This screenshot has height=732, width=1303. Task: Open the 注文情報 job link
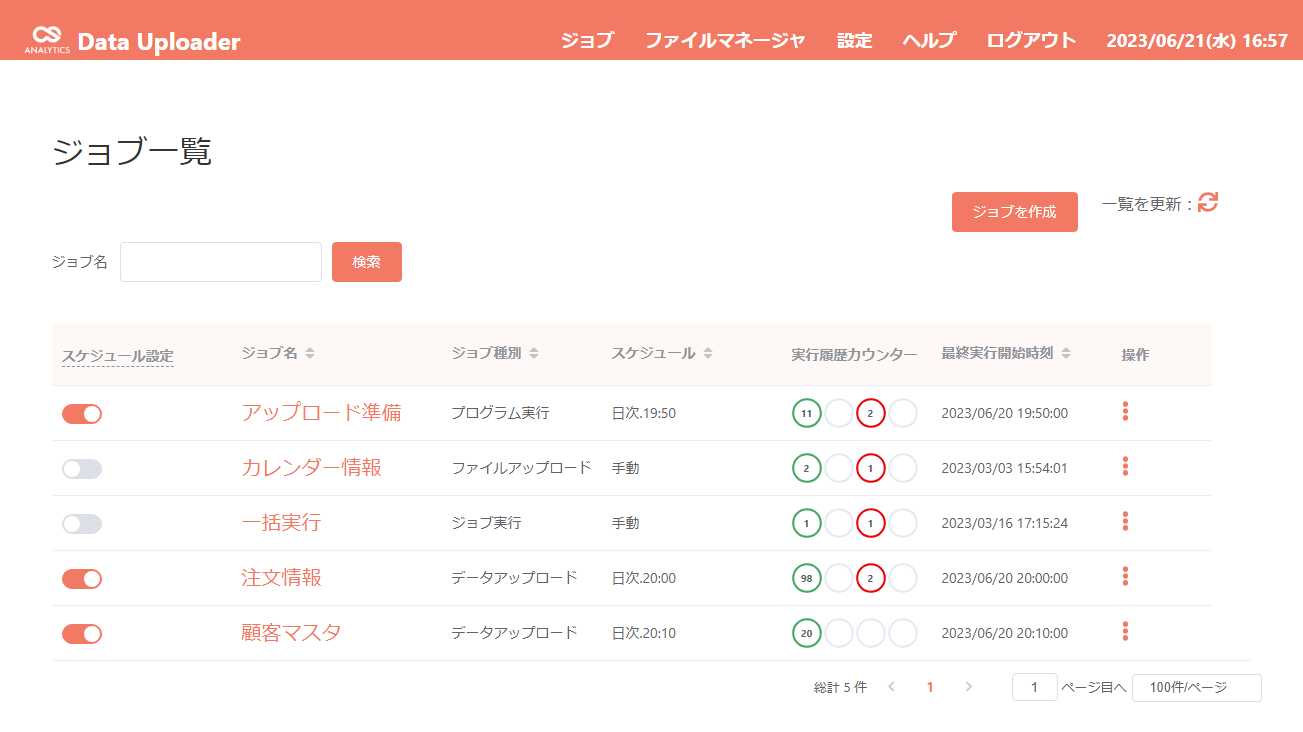pos(281,578)
